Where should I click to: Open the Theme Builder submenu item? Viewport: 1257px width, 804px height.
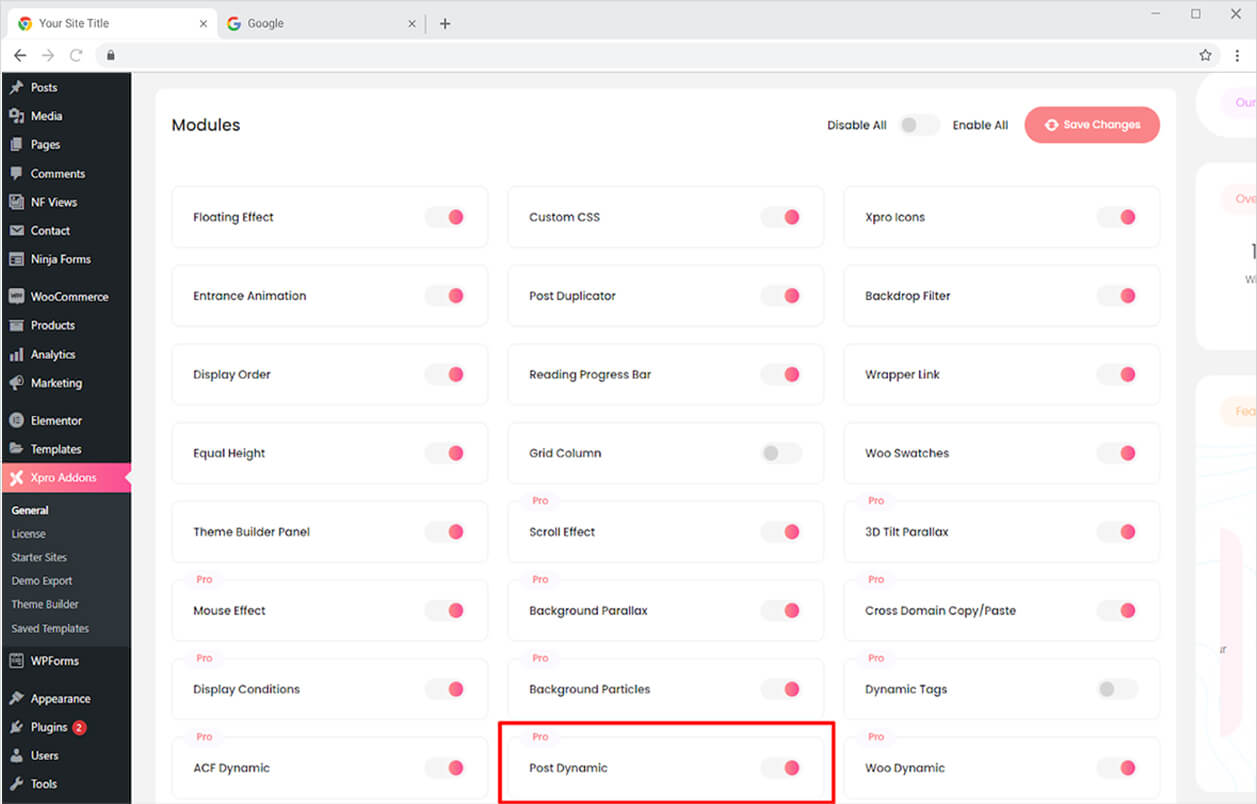pos(45,604)
